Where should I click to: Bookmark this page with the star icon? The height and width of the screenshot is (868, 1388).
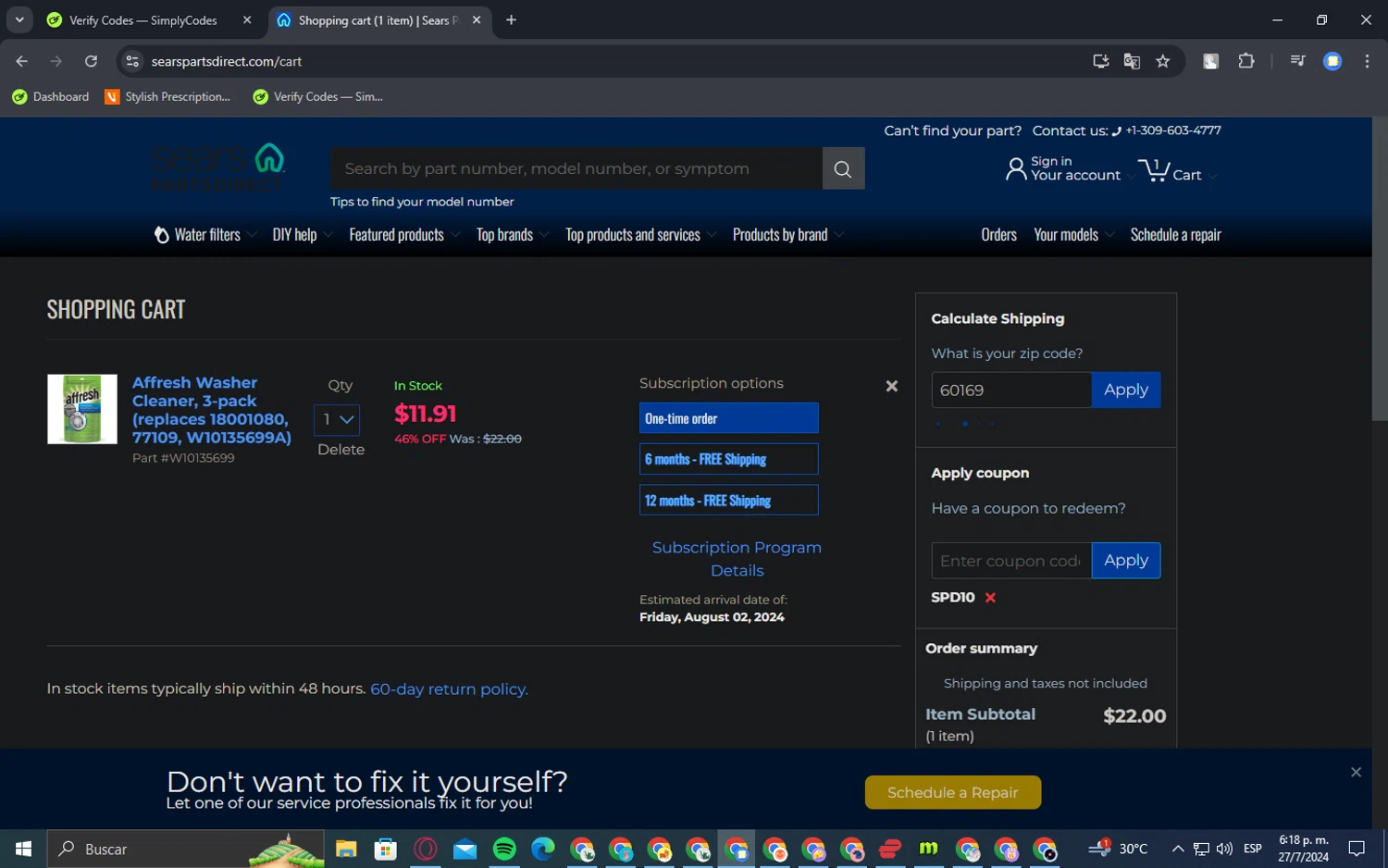point(1163,61)
